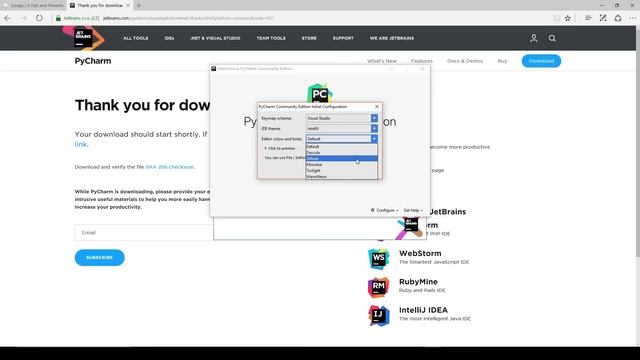
Task: Choose Monokai in the color scheme list
Action: [342, 164]
